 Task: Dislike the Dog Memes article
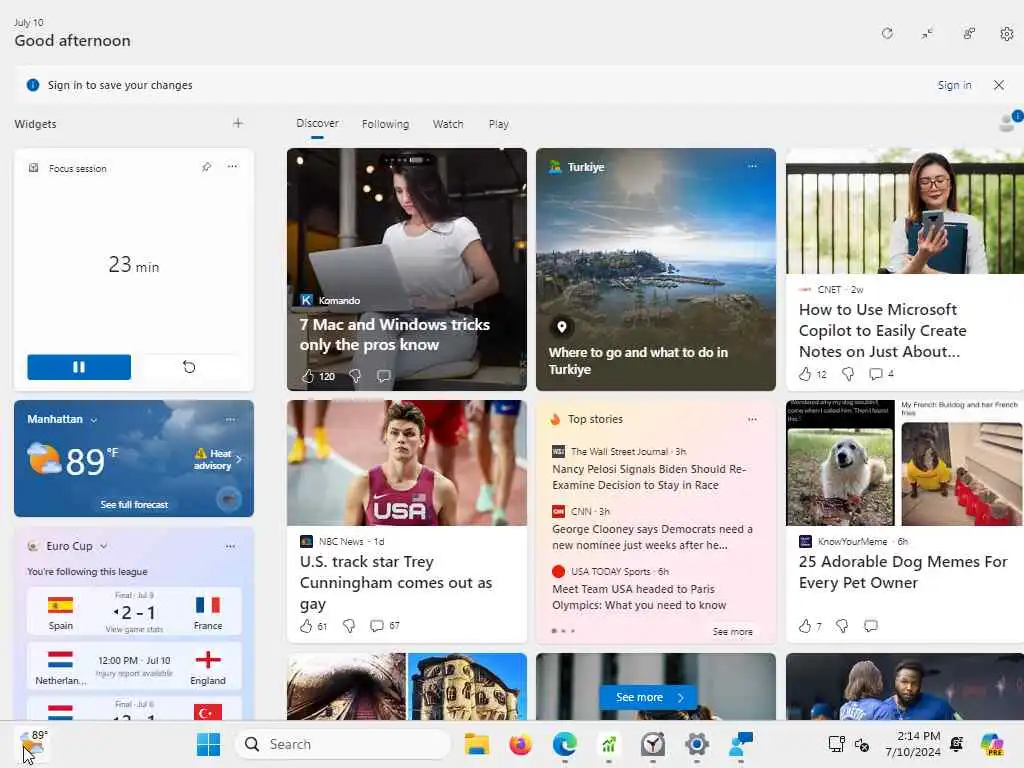coord(842,626)
